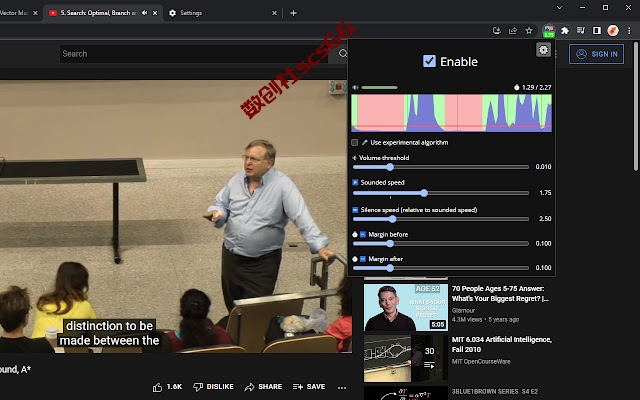Open the extension popup's gear settings

coord(543,50)
